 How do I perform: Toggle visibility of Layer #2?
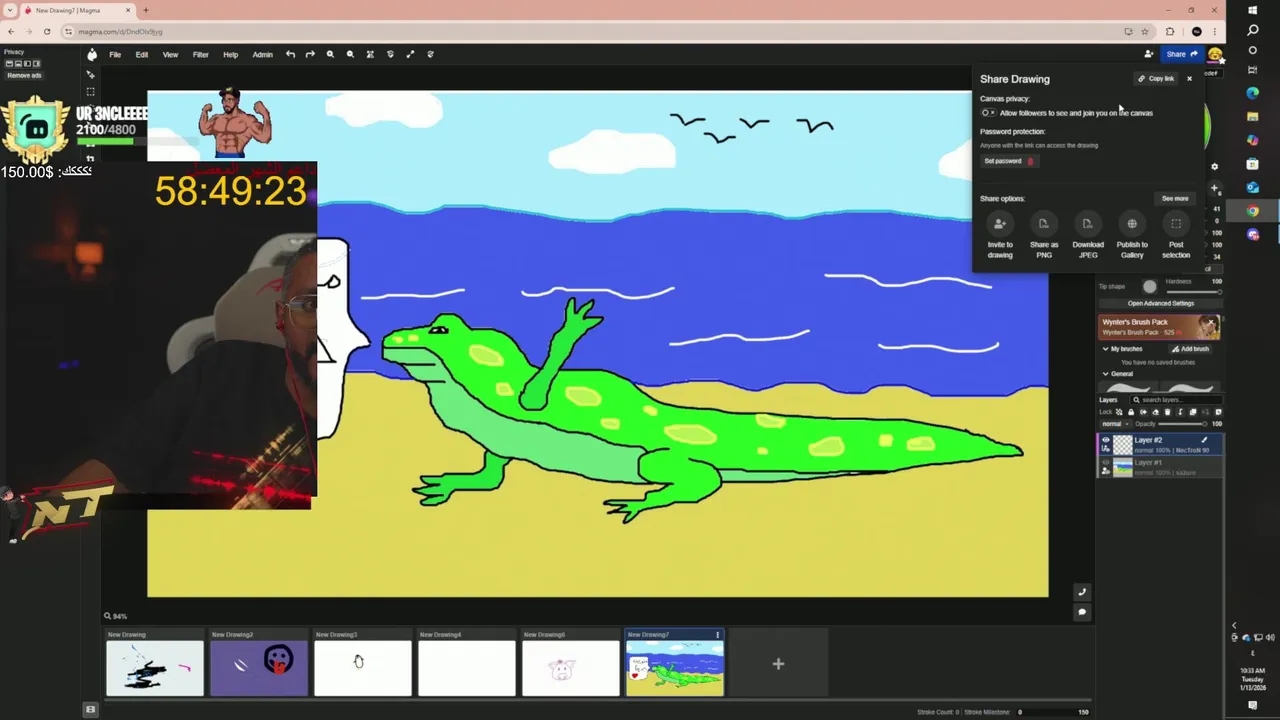pyautogui.click(x=1105, y=440)
